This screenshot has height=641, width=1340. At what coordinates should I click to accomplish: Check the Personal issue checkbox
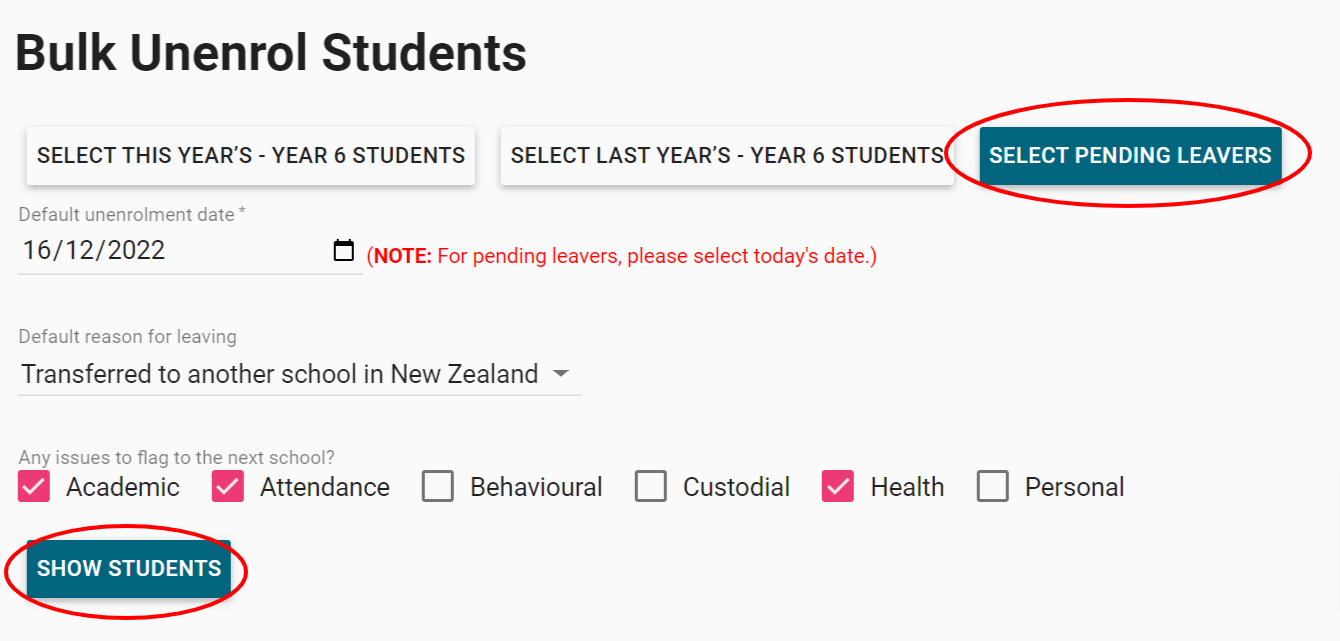[993, 487]
